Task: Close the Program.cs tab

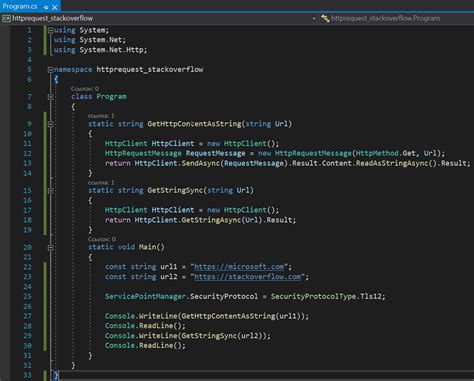Action: pyautogui.click(x=55, y=7)
